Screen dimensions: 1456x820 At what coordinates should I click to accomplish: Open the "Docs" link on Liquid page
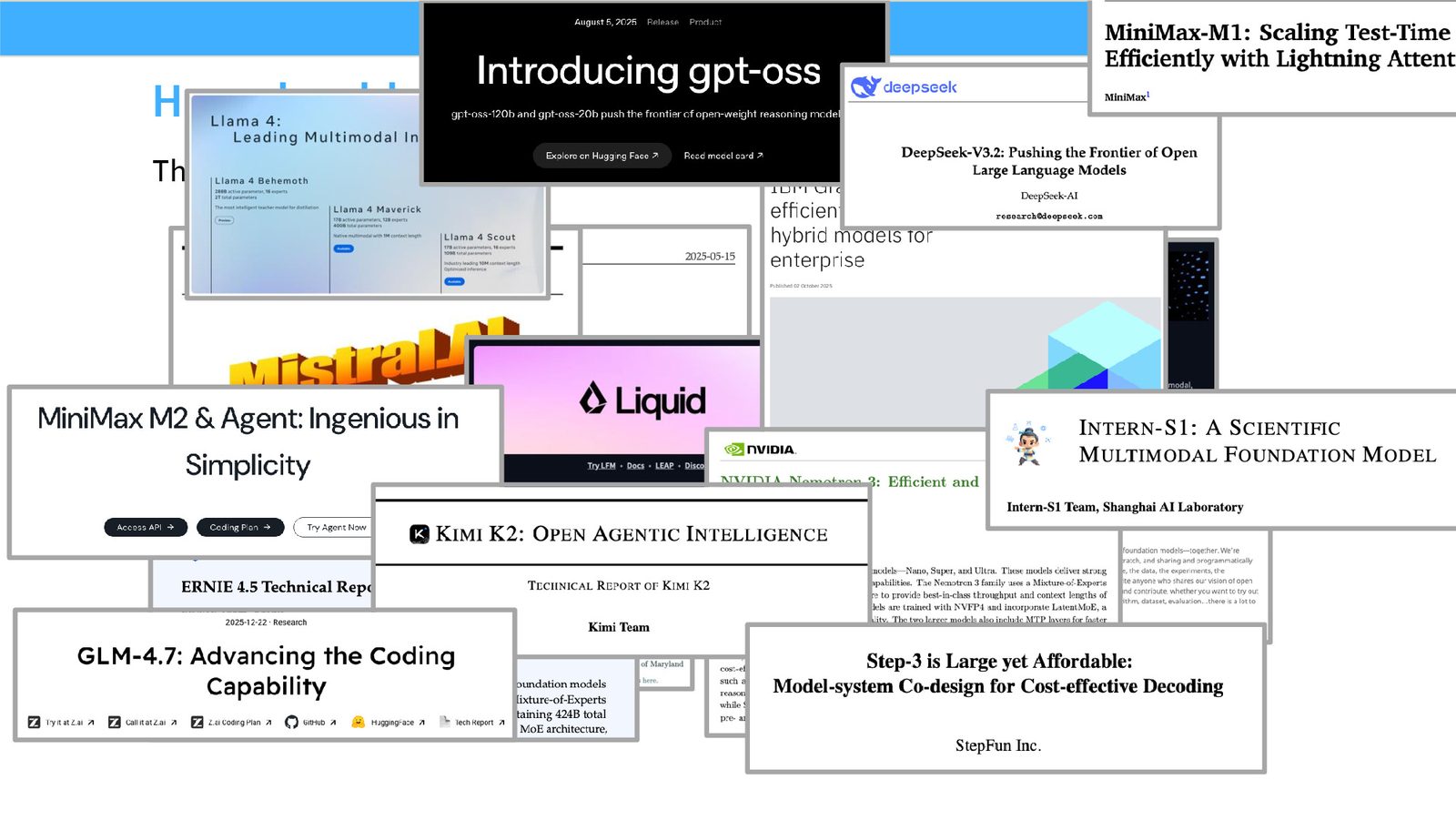click(x=635, y=466)
